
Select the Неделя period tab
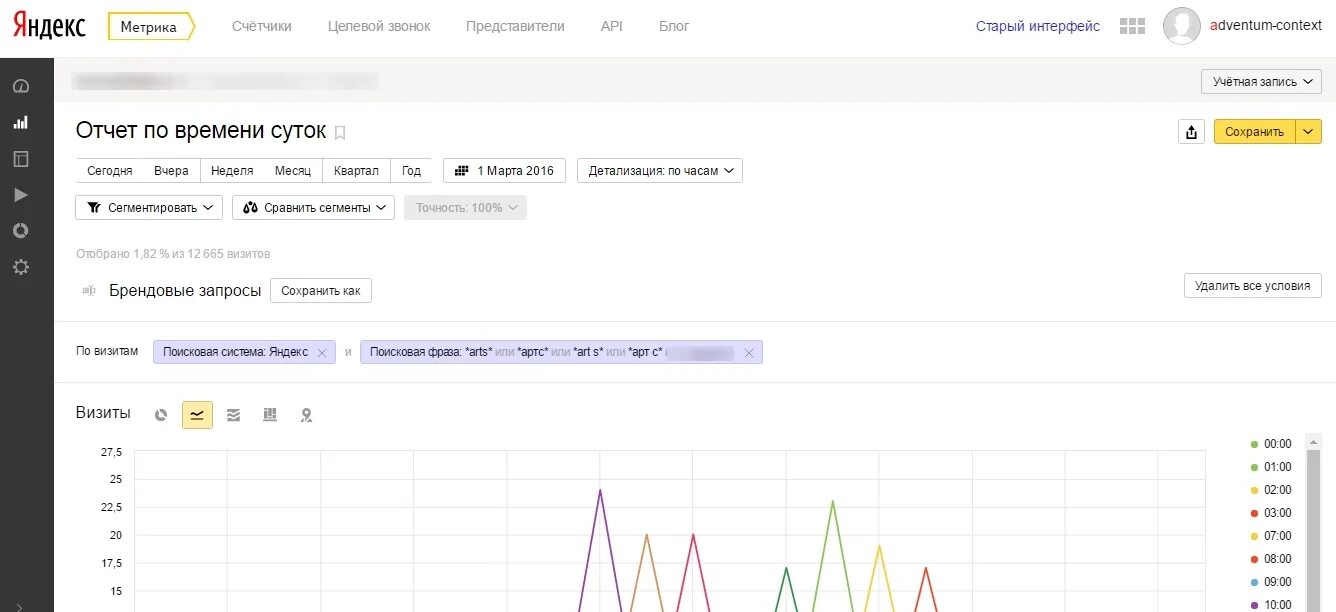(232, 171)
